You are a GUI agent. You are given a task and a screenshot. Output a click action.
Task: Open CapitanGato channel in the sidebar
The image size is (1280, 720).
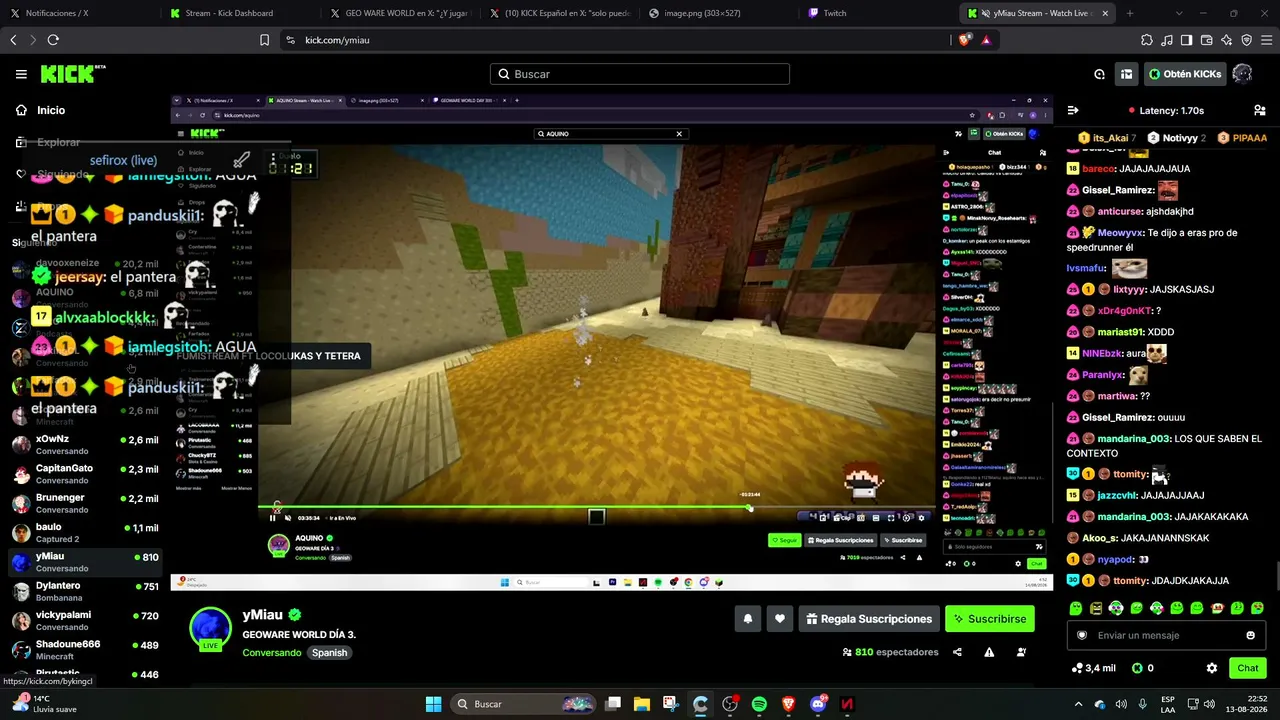(85, 474)
